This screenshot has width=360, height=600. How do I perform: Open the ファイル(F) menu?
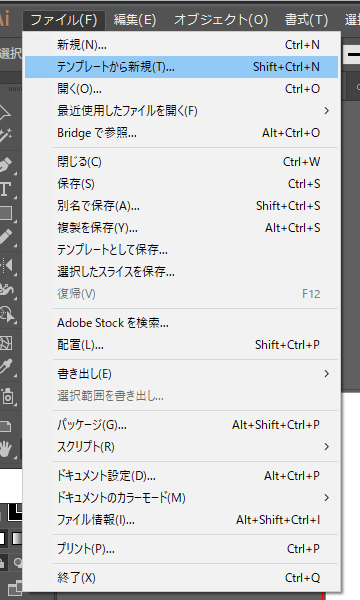(64, 20)
